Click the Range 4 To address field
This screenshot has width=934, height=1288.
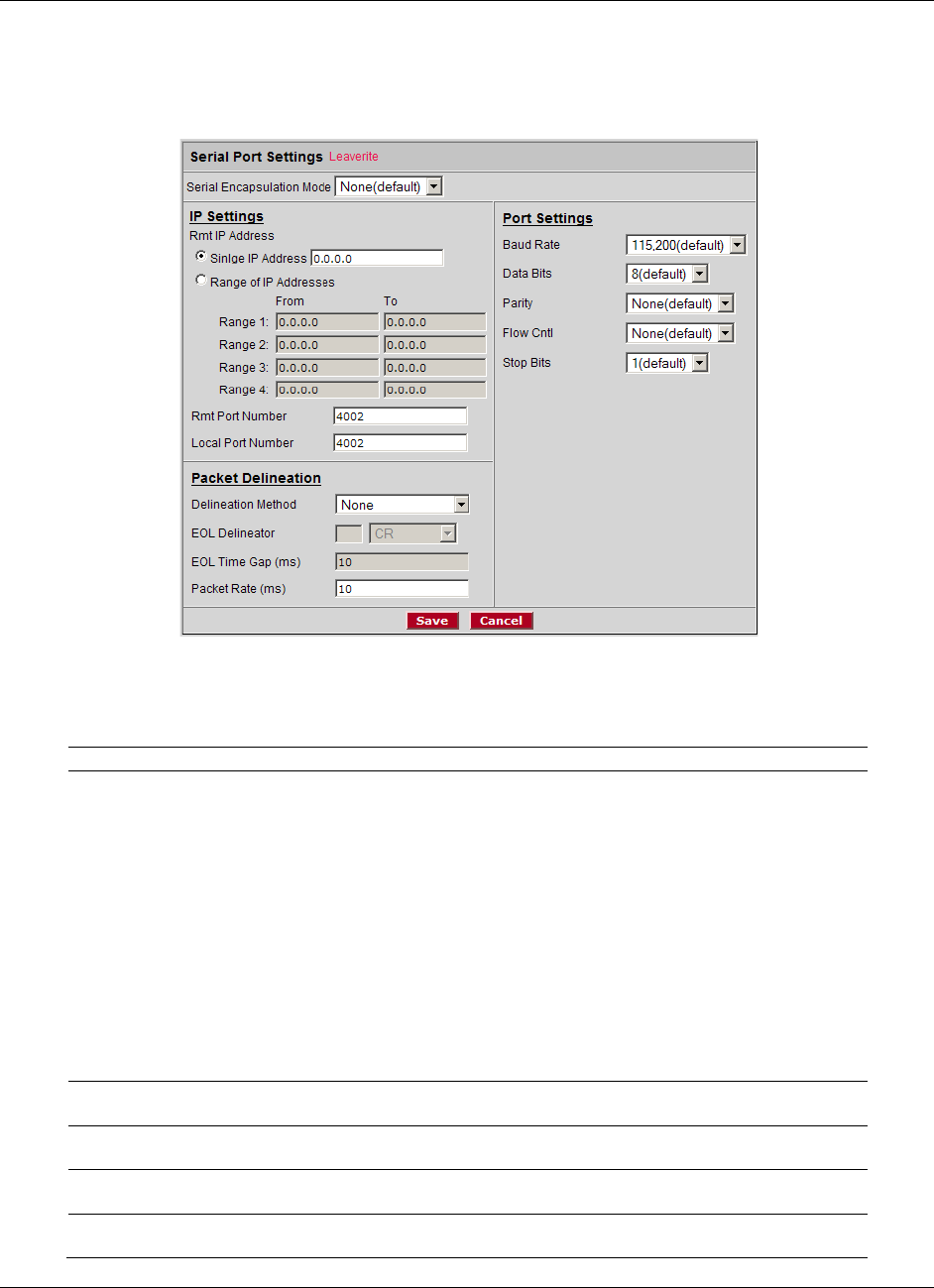(435, 390)
